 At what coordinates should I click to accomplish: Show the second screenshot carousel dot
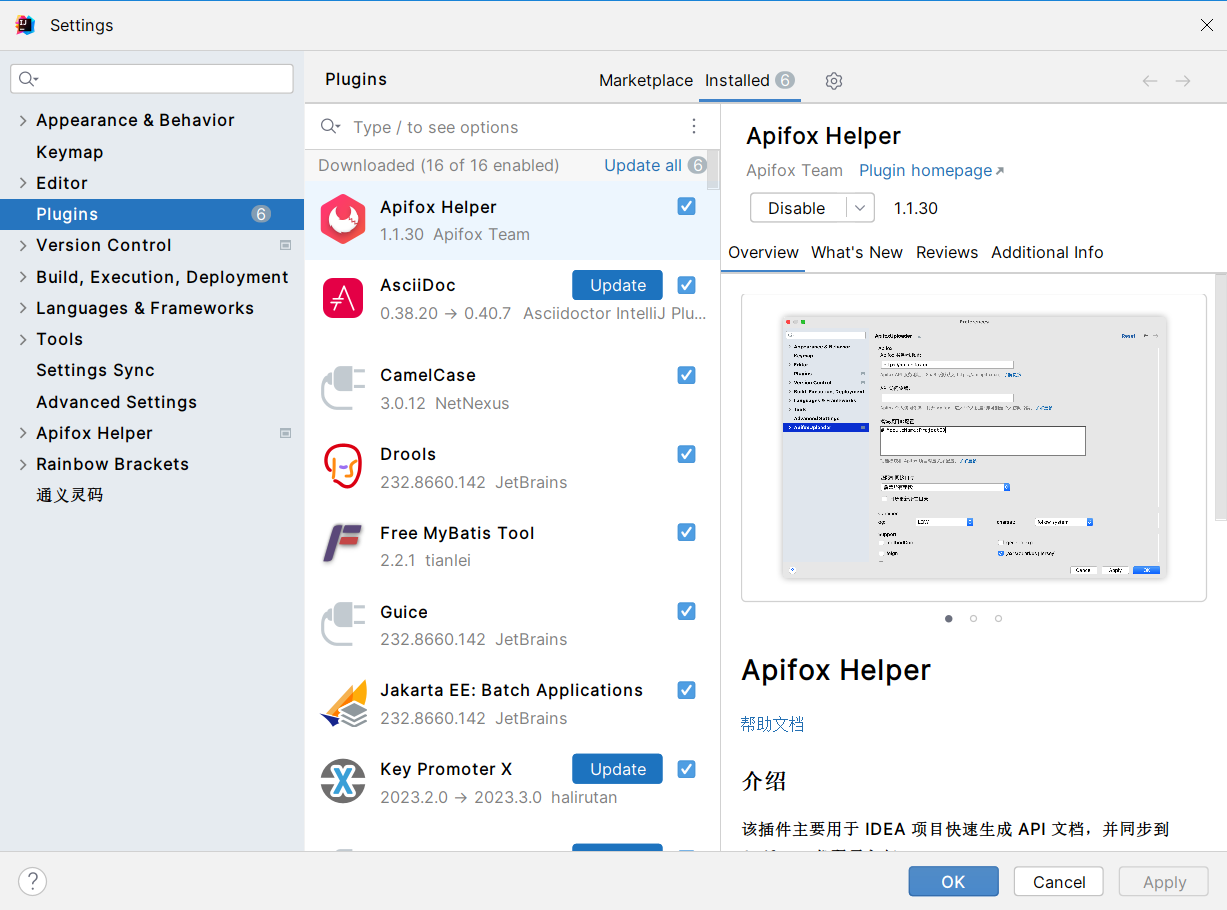point(973,618)
